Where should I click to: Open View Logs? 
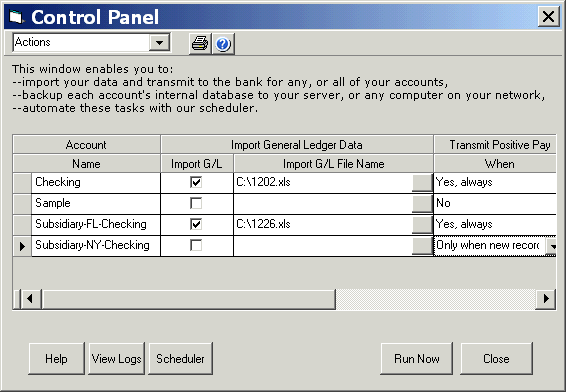click(x=117, y=358)
